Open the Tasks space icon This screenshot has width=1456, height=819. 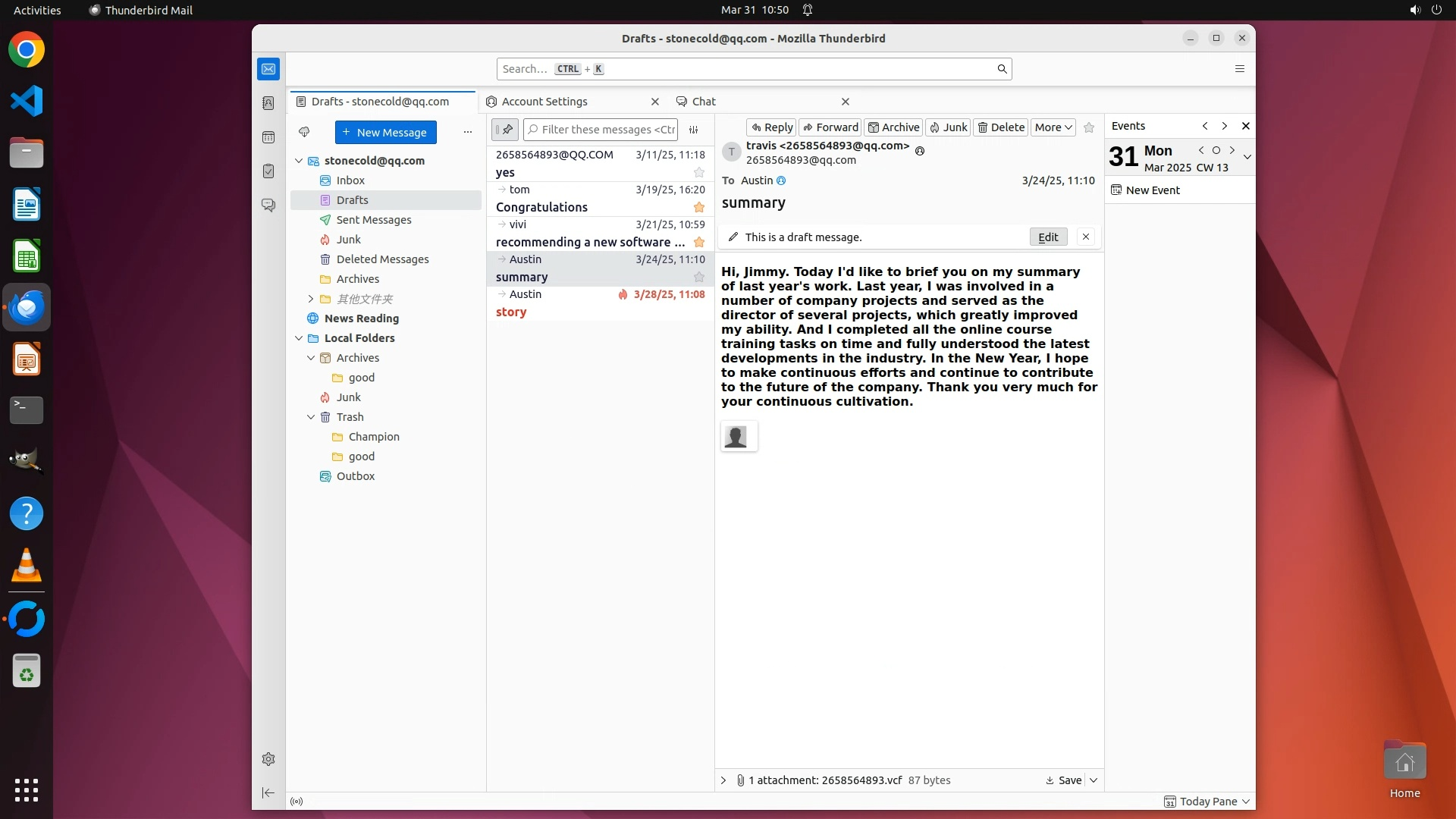click(268, 171)
